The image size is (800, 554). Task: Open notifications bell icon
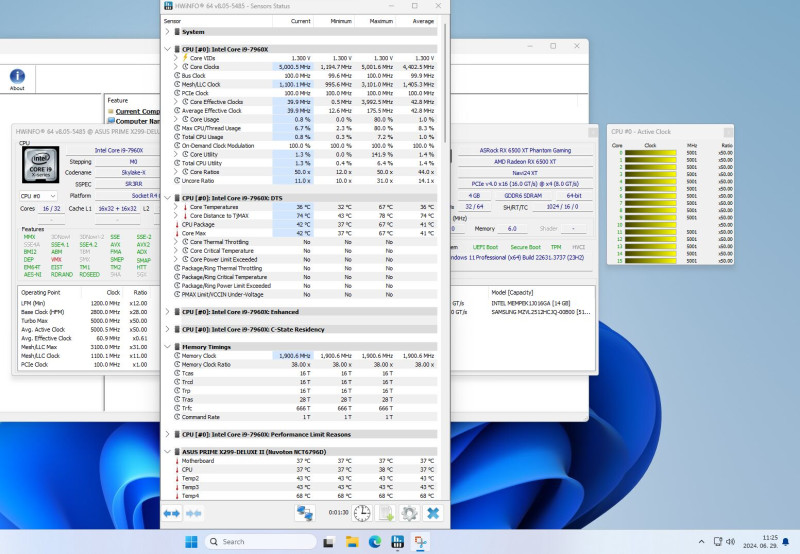point(786,542)
